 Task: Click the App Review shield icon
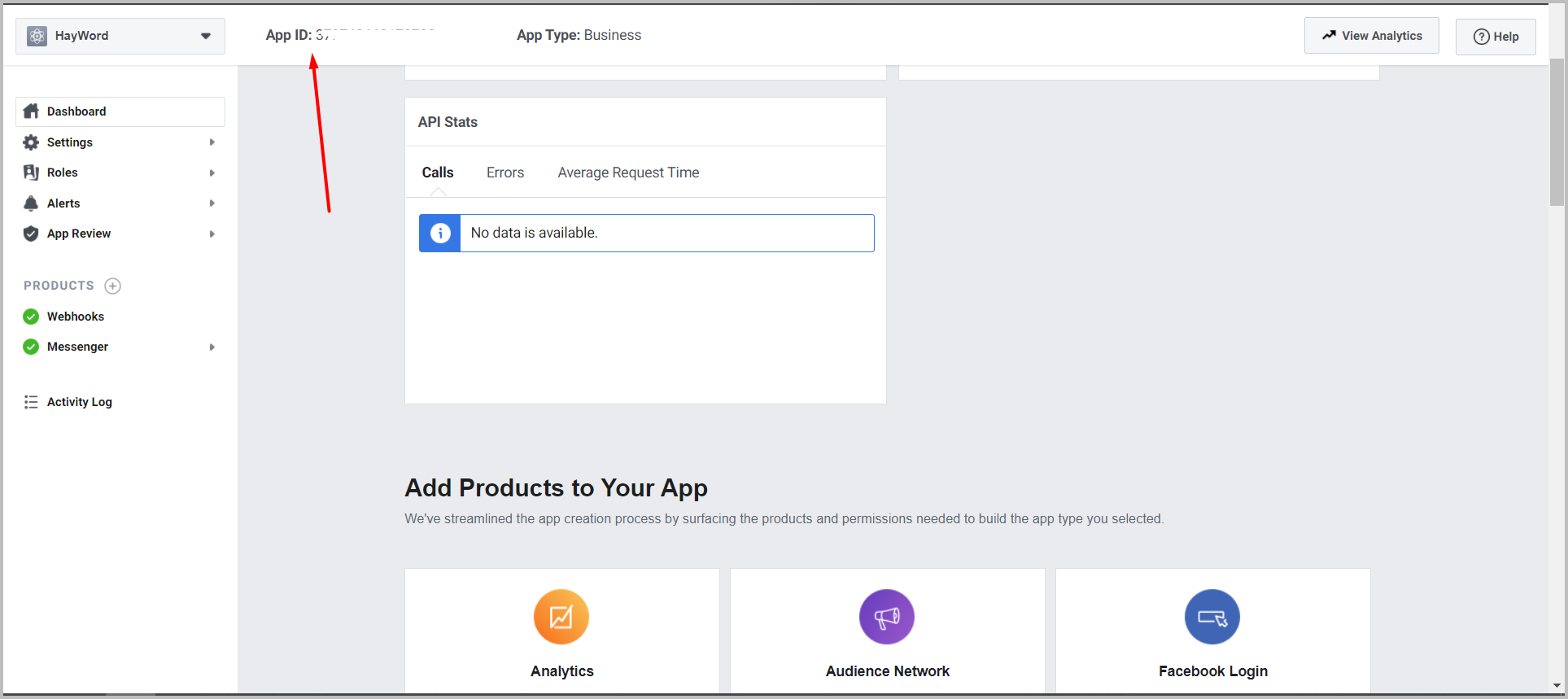[x=31, y=234]
